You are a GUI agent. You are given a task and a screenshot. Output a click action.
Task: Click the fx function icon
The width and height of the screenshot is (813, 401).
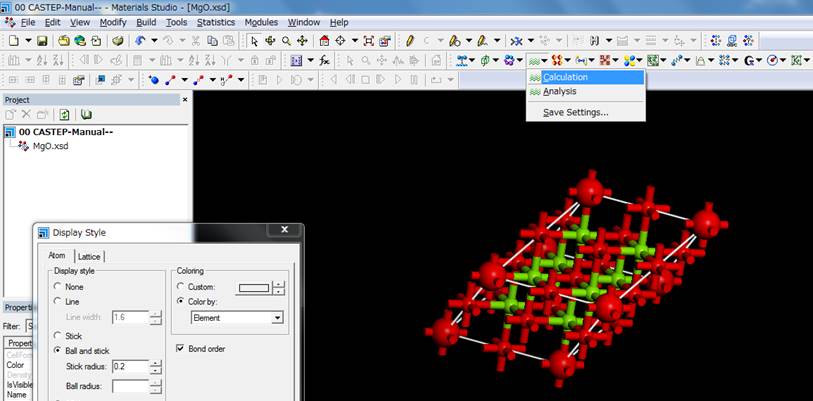point(324,60)
